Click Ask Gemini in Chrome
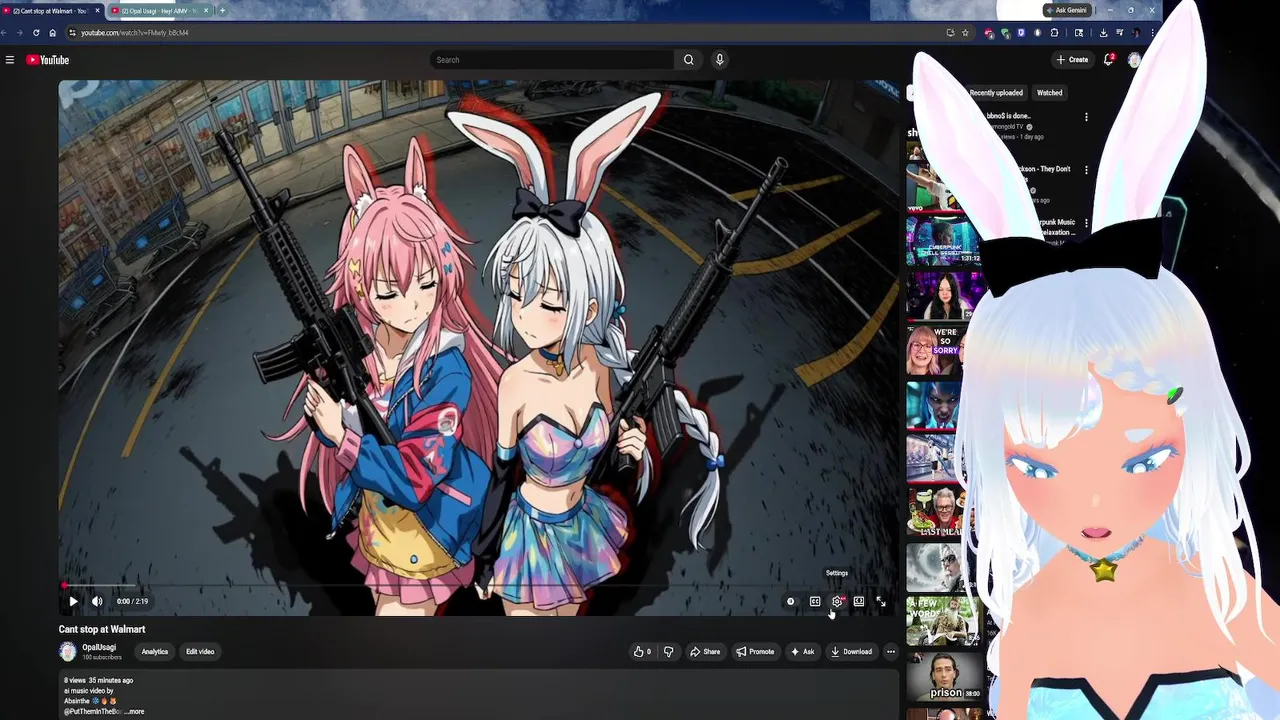 1065,10
